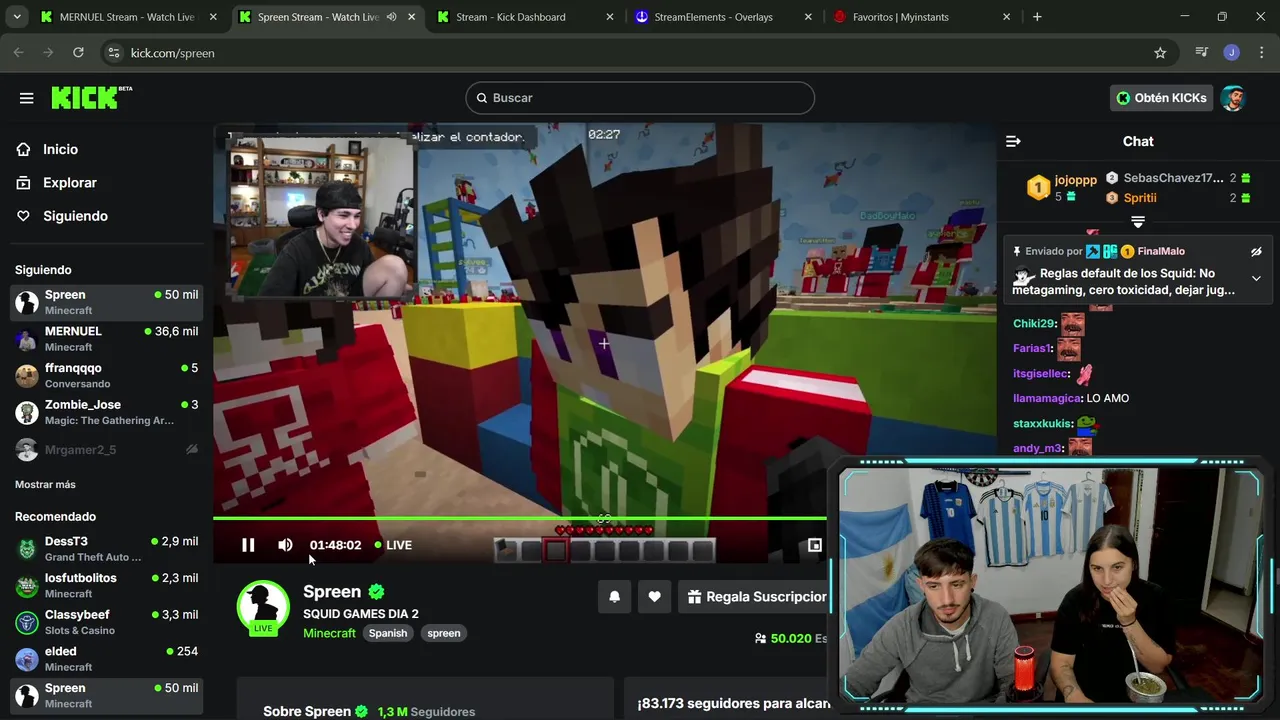Open site information icon in address bar

click(x=113, y=53)
